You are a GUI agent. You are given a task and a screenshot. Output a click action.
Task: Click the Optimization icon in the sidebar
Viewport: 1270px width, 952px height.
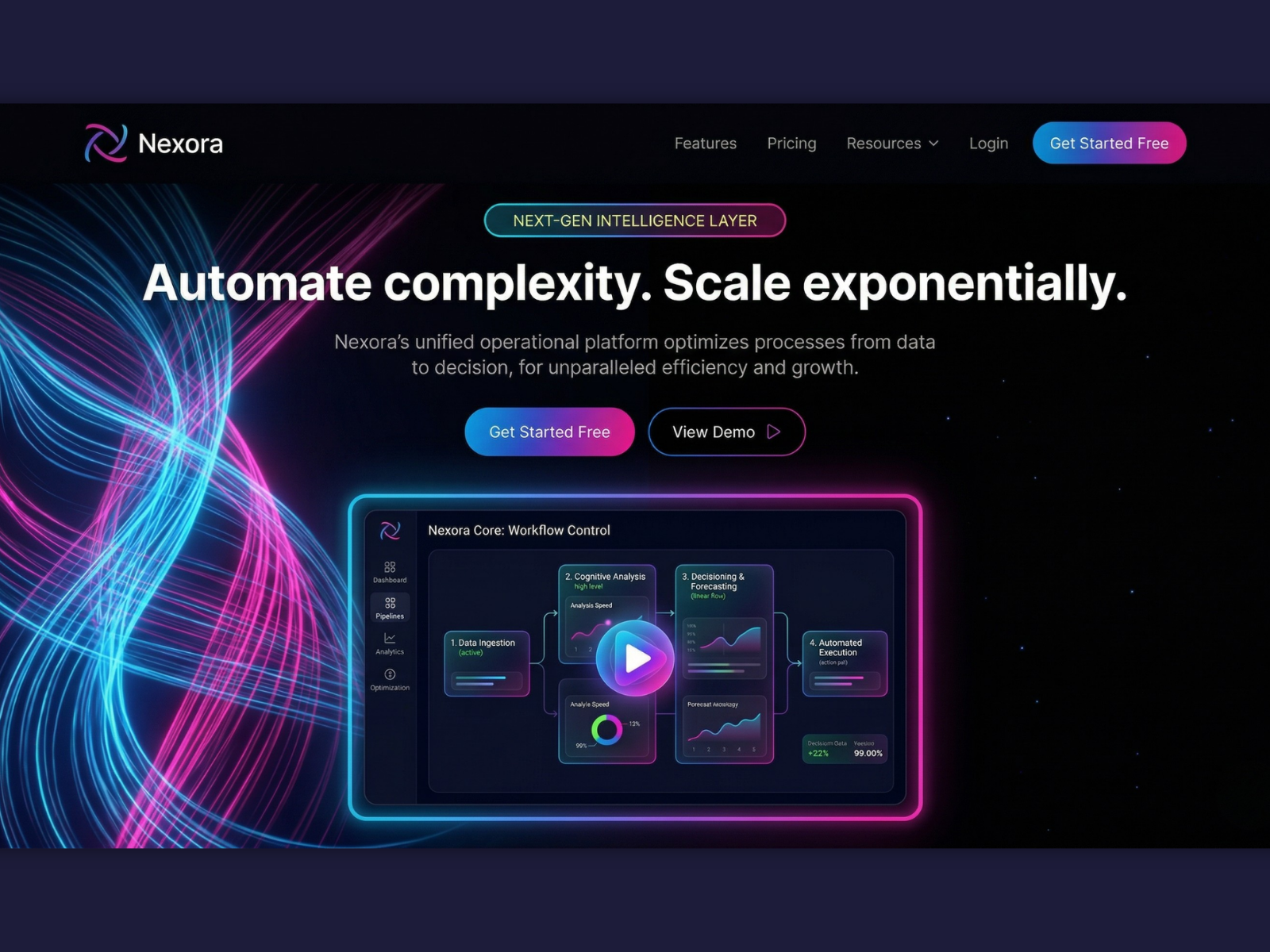[x=390, y=674]
